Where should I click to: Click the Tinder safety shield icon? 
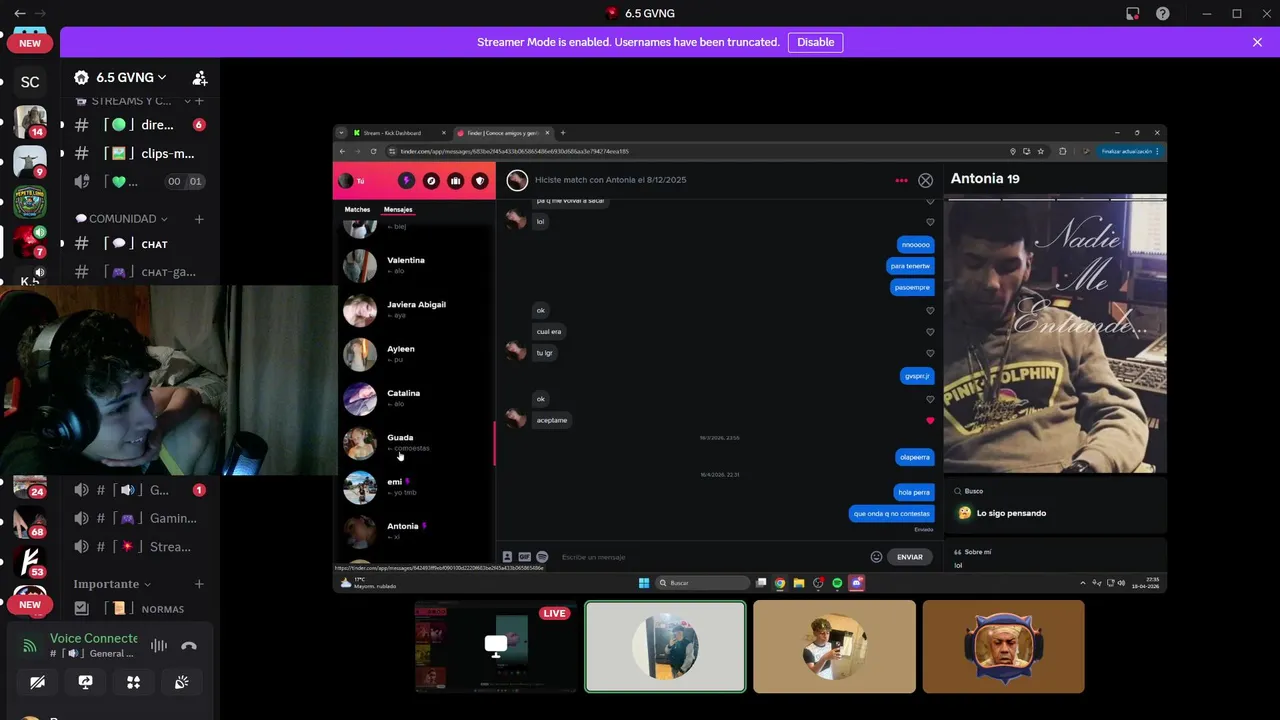pos(480,181)
